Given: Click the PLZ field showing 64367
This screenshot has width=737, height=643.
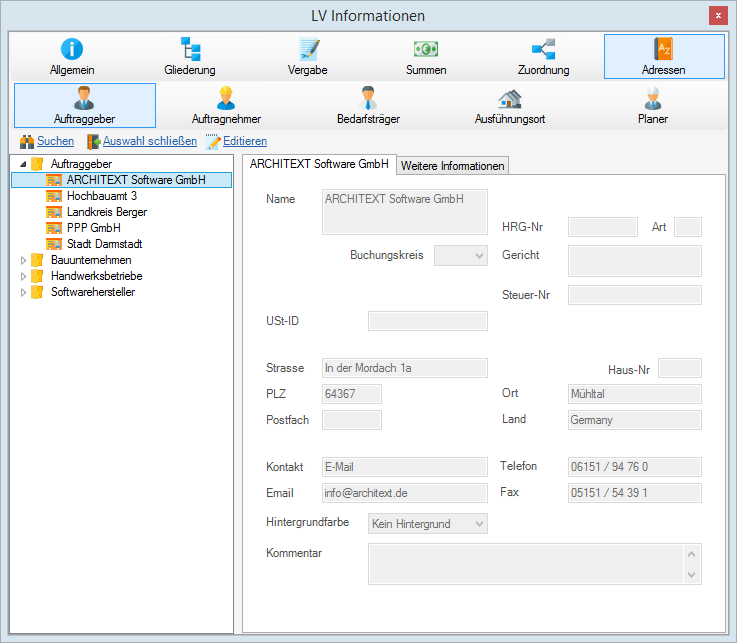Looking at the screenshot, I should [x=352, y=394].
